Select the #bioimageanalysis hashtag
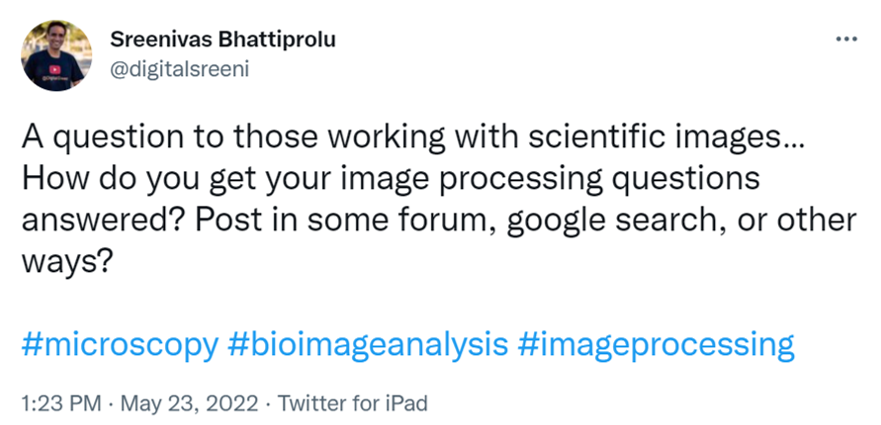 click(x=368, y=346)
